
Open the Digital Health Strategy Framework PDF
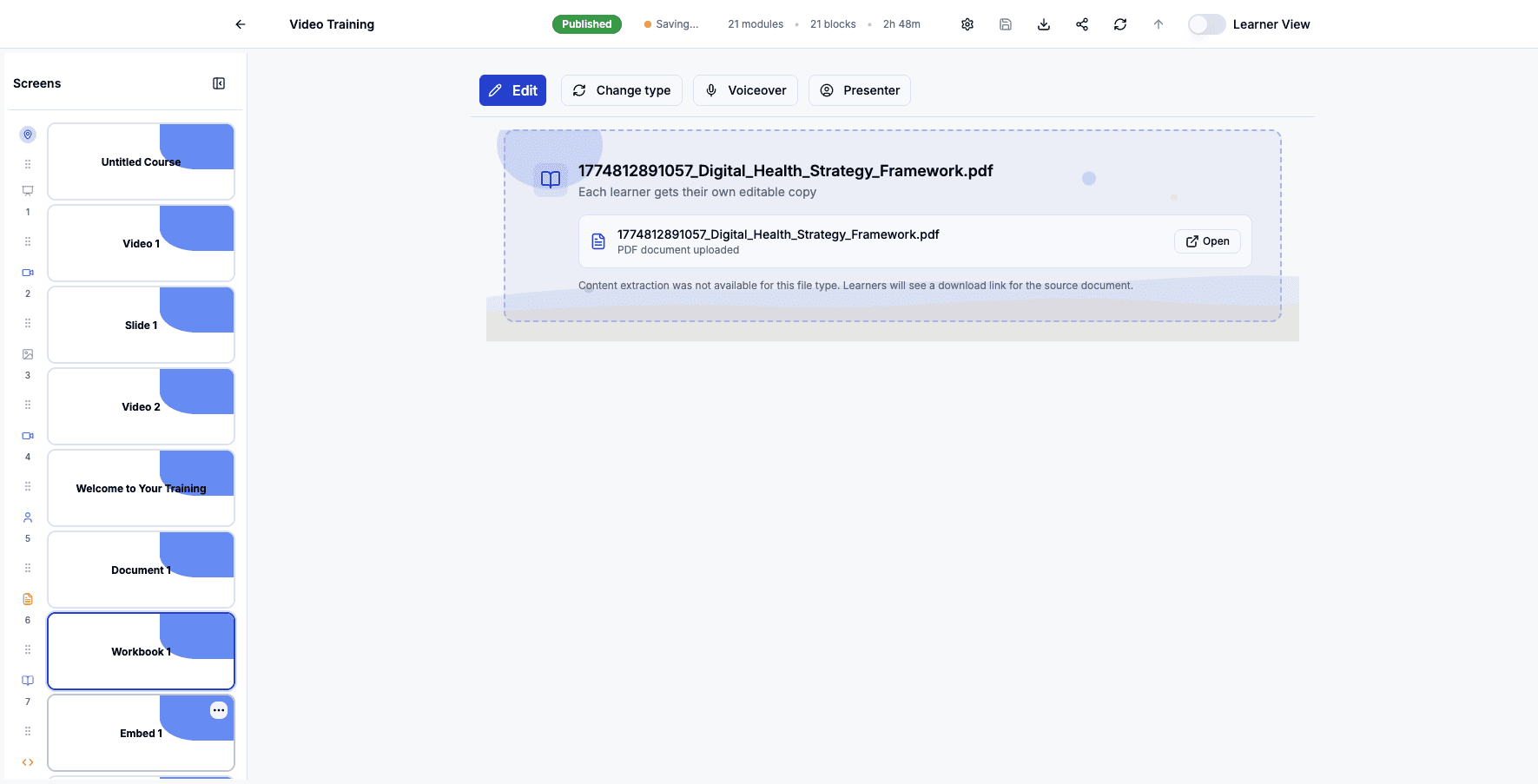pyautogui.click(x=1207, y=240)
